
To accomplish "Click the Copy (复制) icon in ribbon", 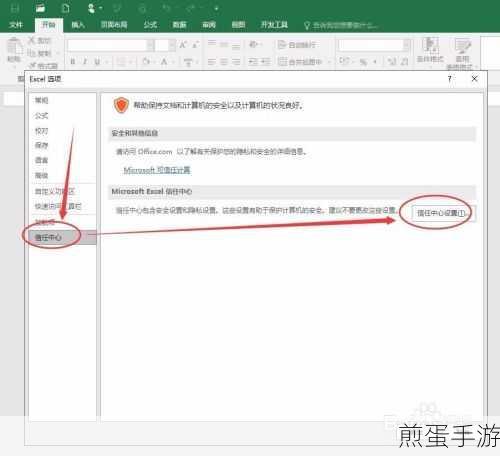I will pyautogui.click(x=32, y=53).
